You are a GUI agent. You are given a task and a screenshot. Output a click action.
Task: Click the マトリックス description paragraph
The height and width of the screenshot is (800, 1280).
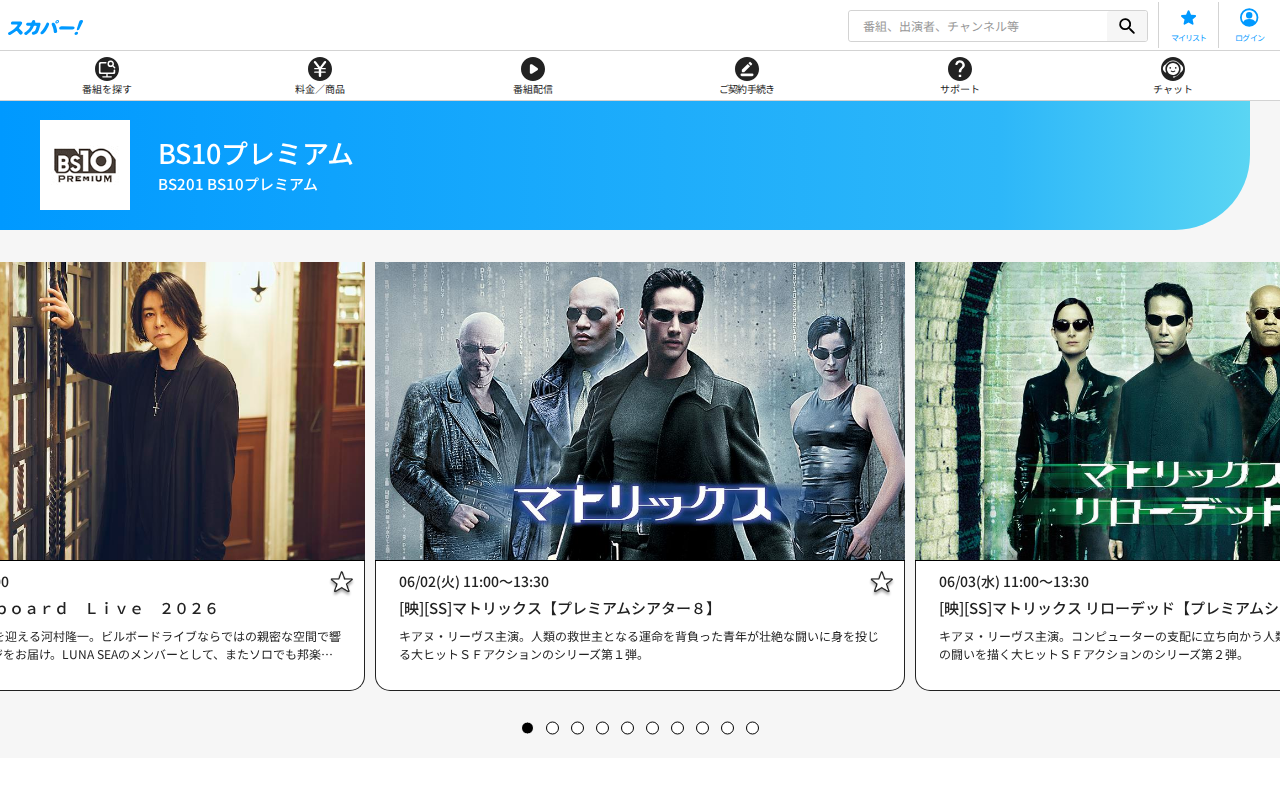coord(639,645)
